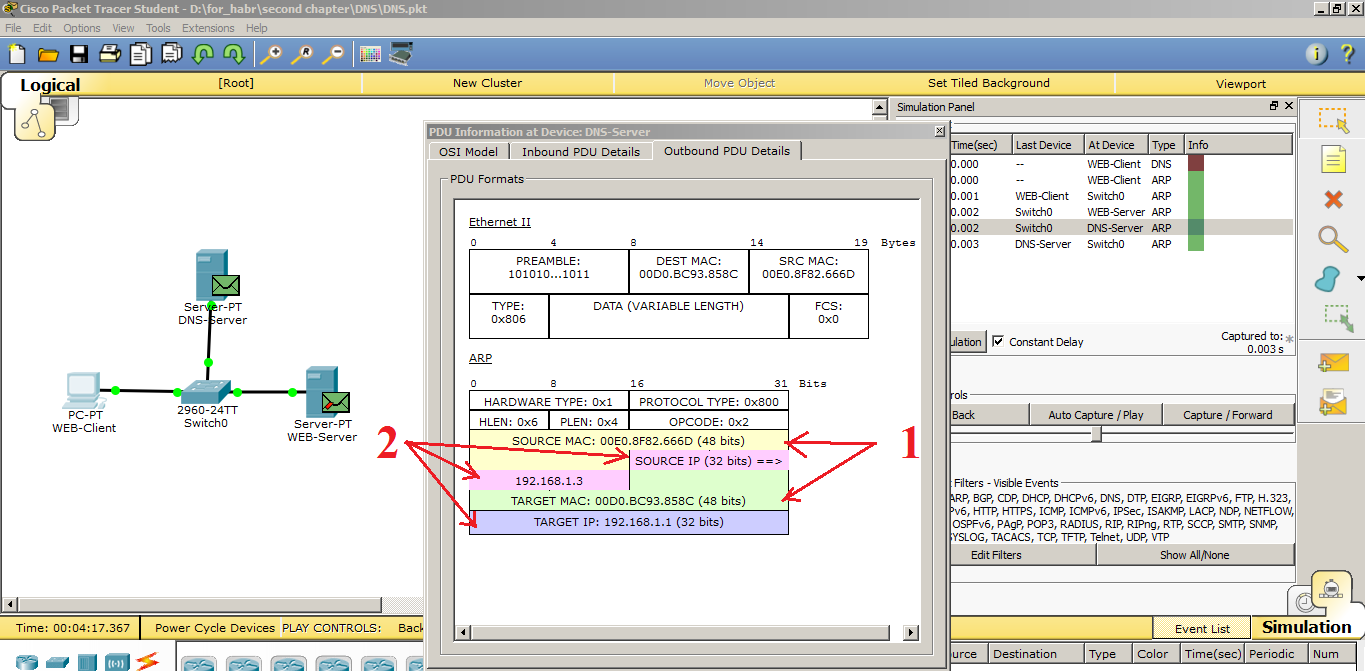The height and width of the screenshot is (671, 1365).
Task: Print using the printer toolbar icon
Action: point(109,54)
